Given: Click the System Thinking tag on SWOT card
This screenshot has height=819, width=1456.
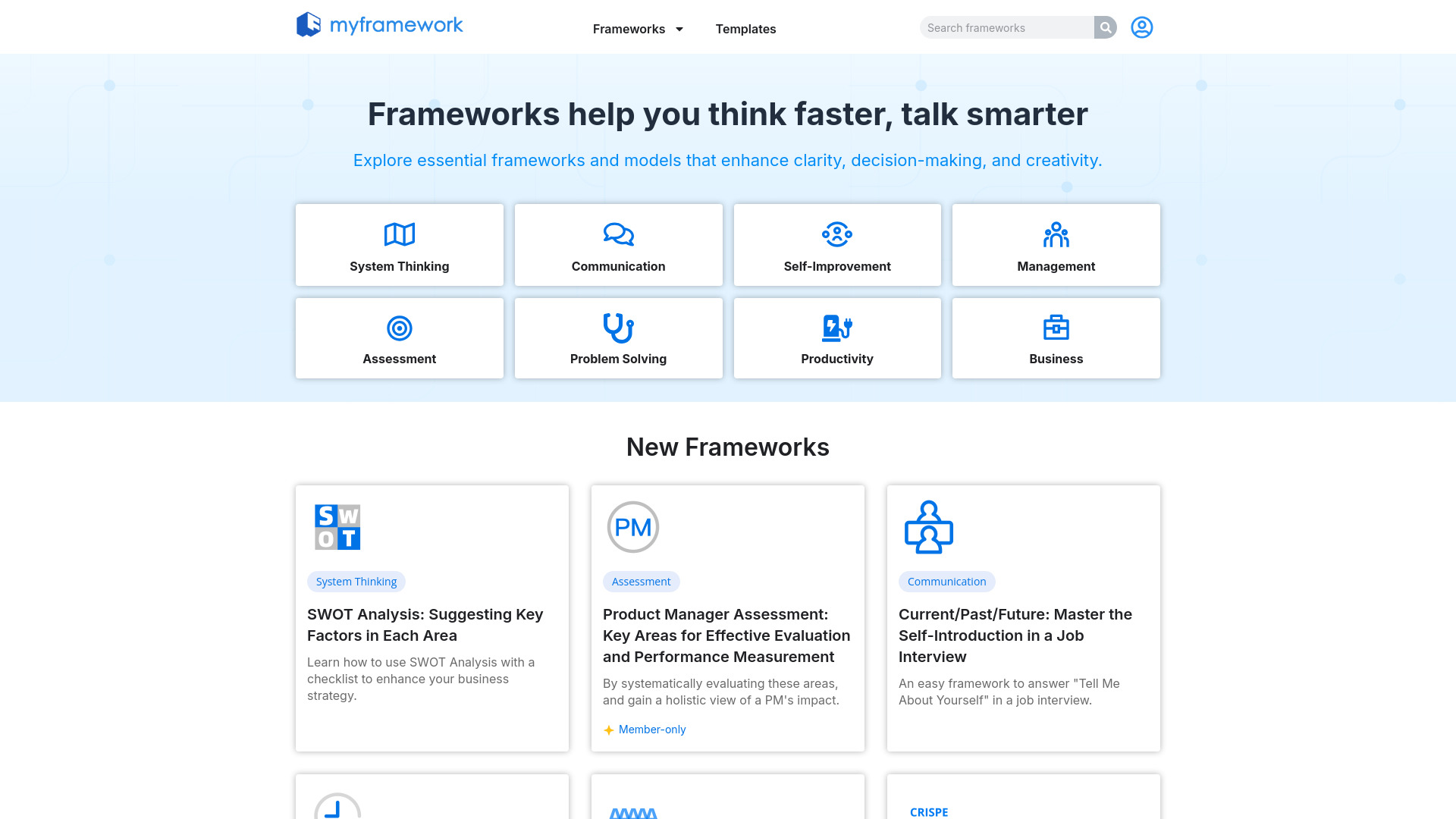Looking at the screenshot, I should tap(356, 581).
